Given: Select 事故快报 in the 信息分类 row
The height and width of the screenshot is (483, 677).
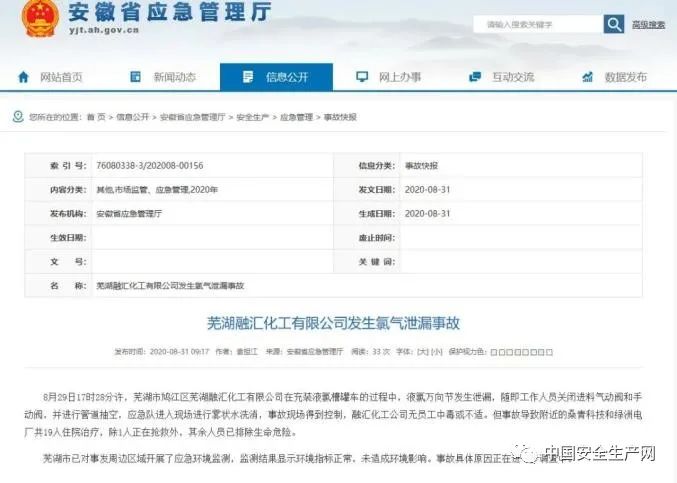Looking at the screenshot, I should (421, 165).
